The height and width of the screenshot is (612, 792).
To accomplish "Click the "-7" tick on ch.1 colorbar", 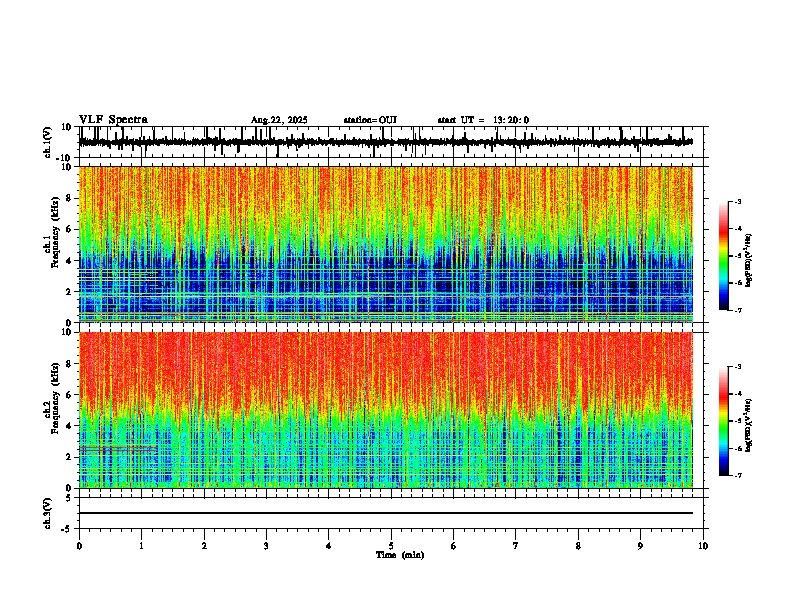I will pos(738,310).
